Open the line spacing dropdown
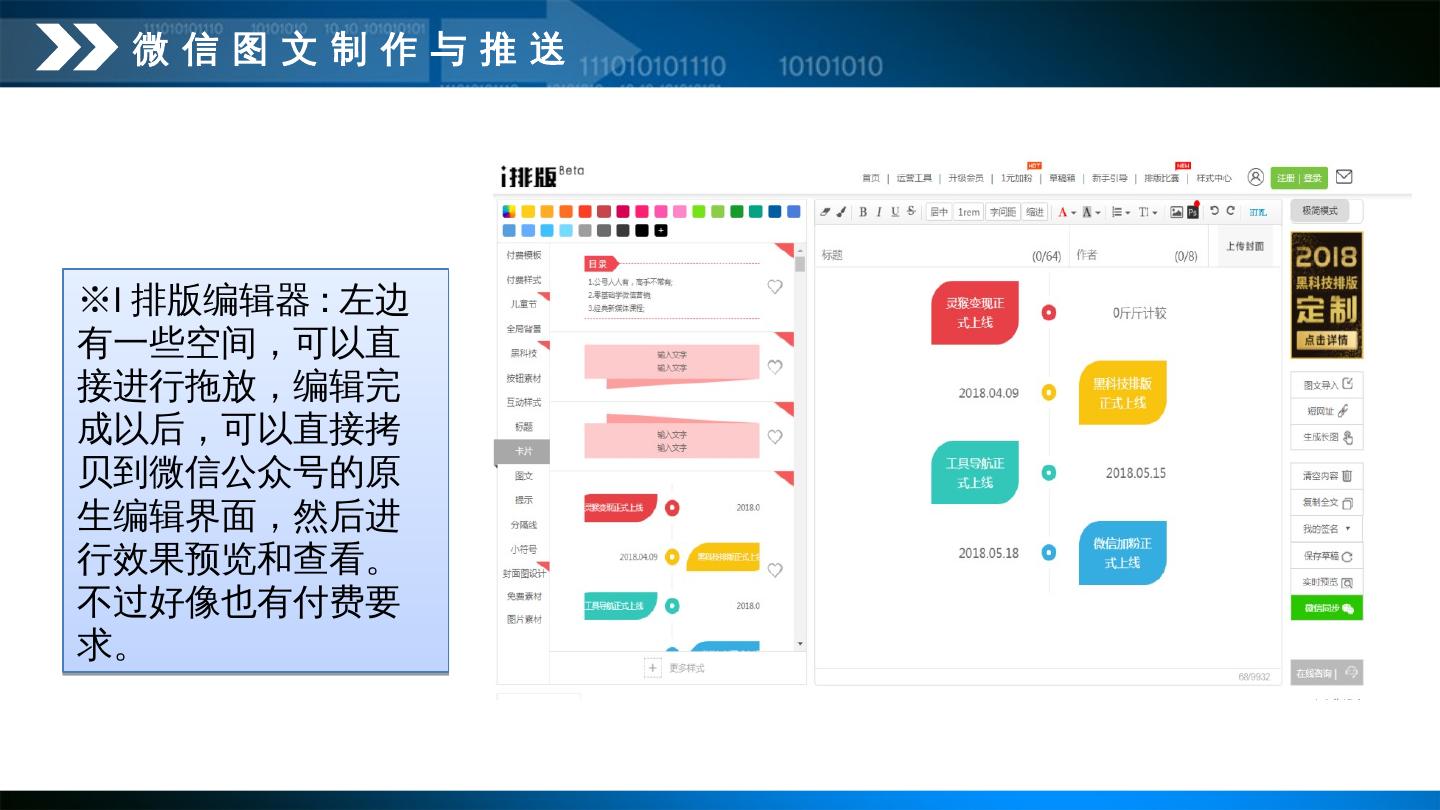 (1121, 212)
